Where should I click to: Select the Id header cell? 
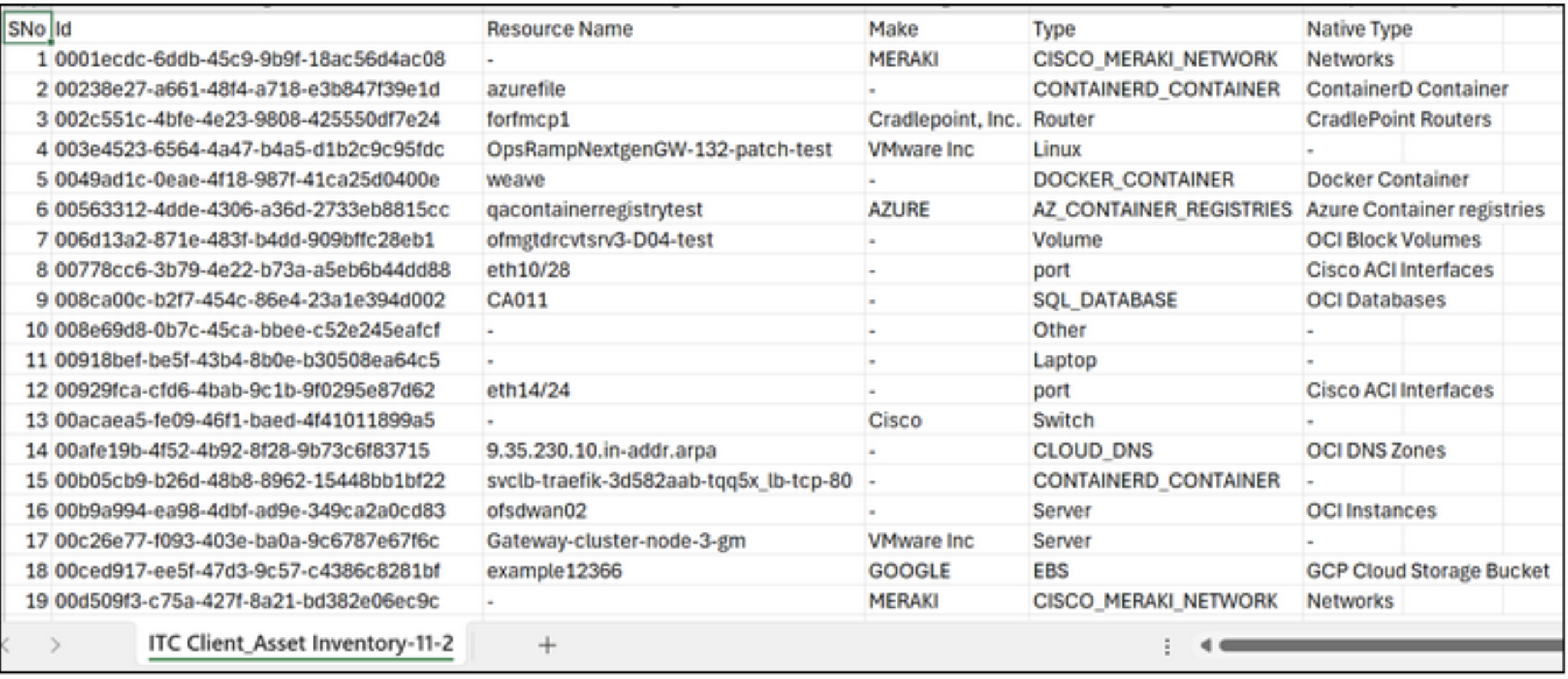click(x=63, y=29)
